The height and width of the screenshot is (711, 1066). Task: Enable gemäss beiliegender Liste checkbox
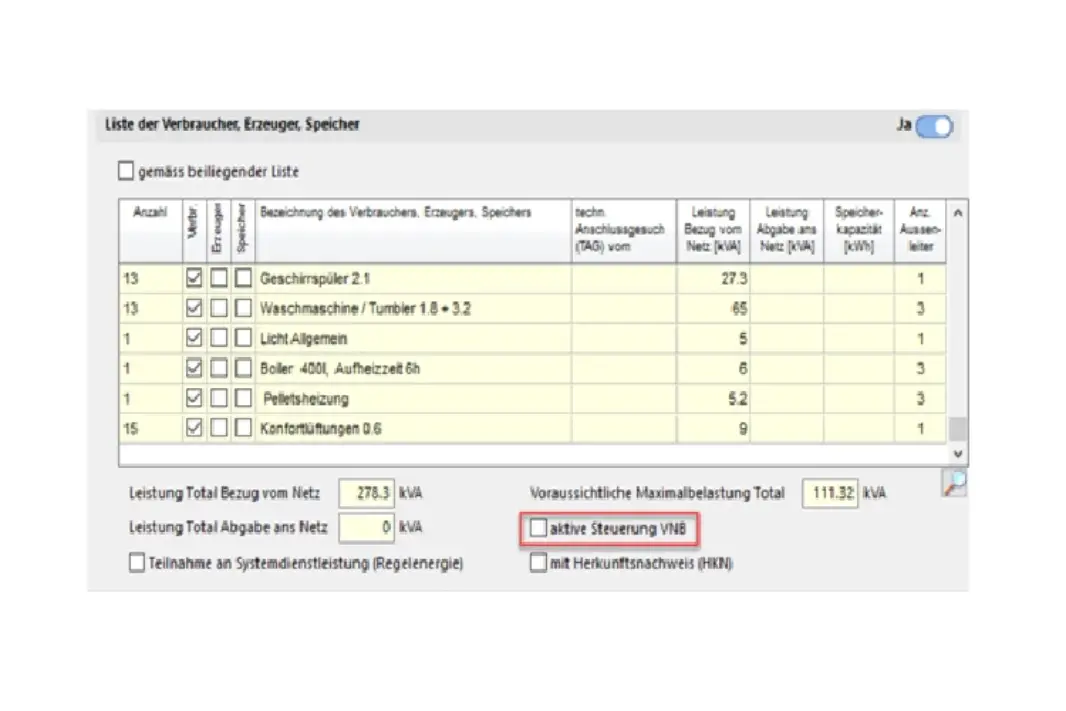126,172
